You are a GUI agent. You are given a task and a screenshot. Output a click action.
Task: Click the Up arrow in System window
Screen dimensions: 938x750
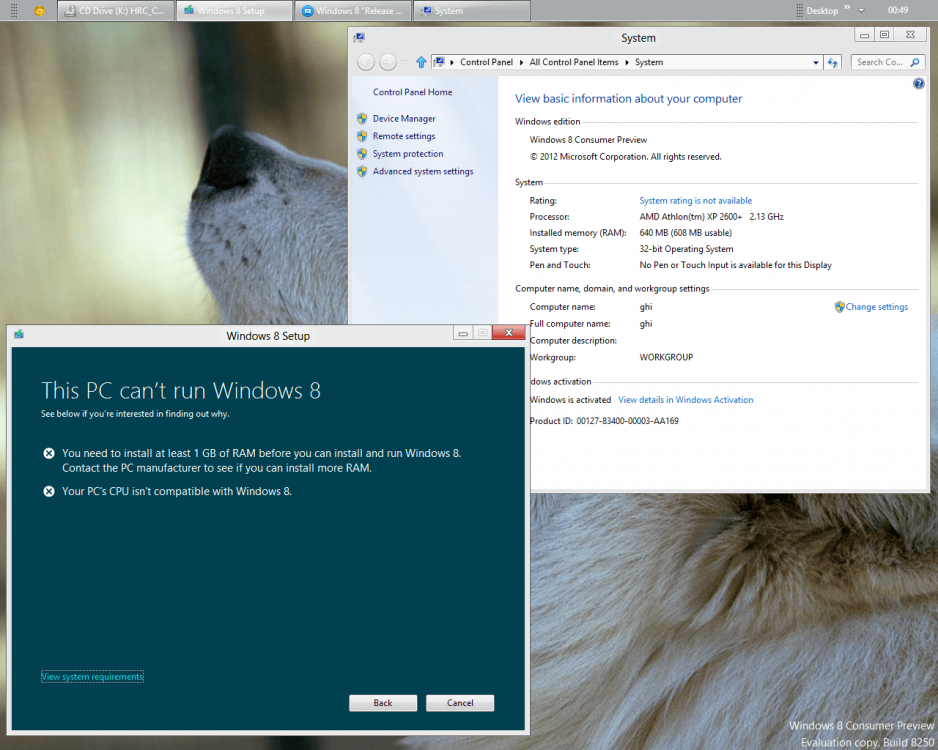point(421,62)
